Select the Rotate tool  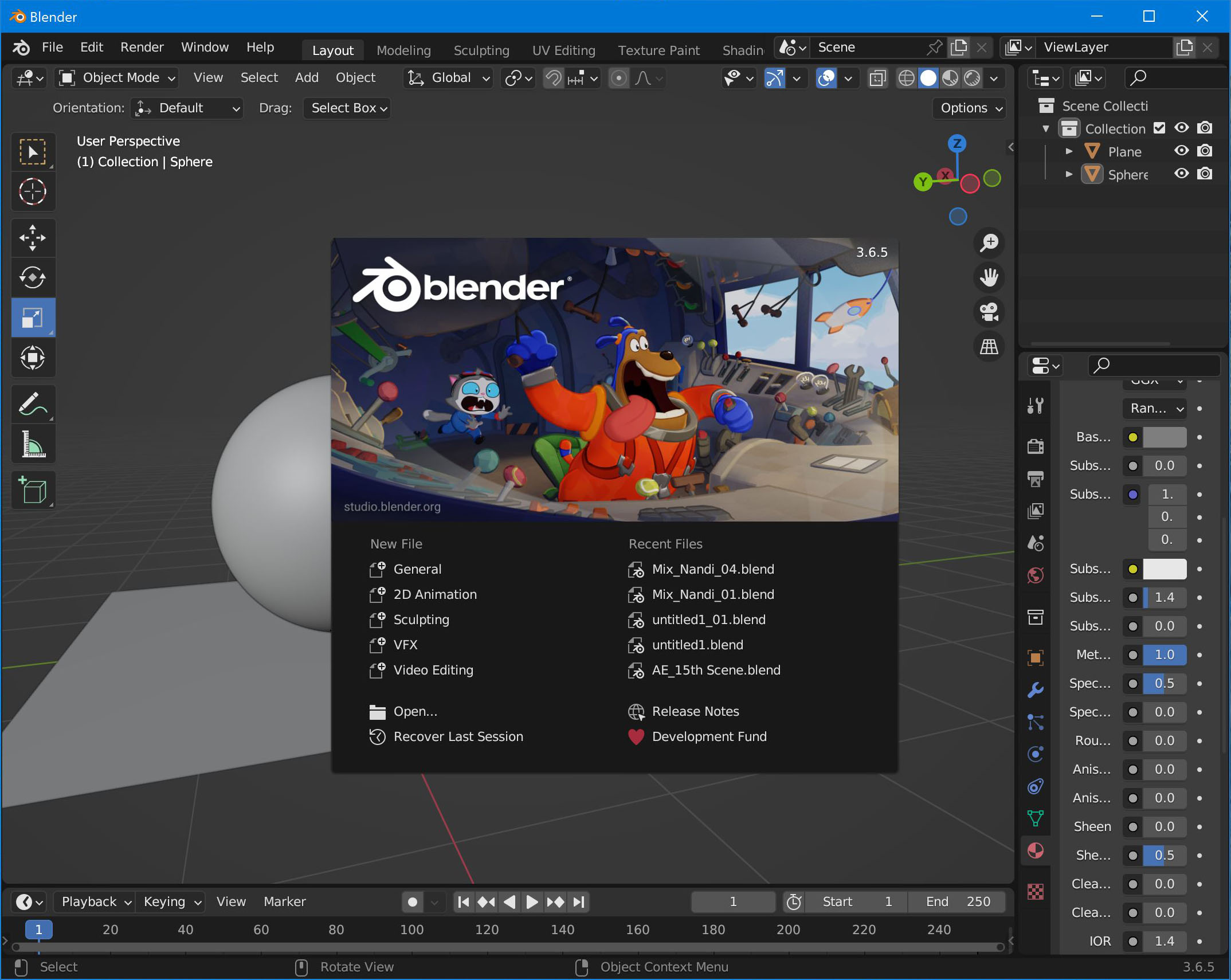pyautogui.click(x=33, y=277)
